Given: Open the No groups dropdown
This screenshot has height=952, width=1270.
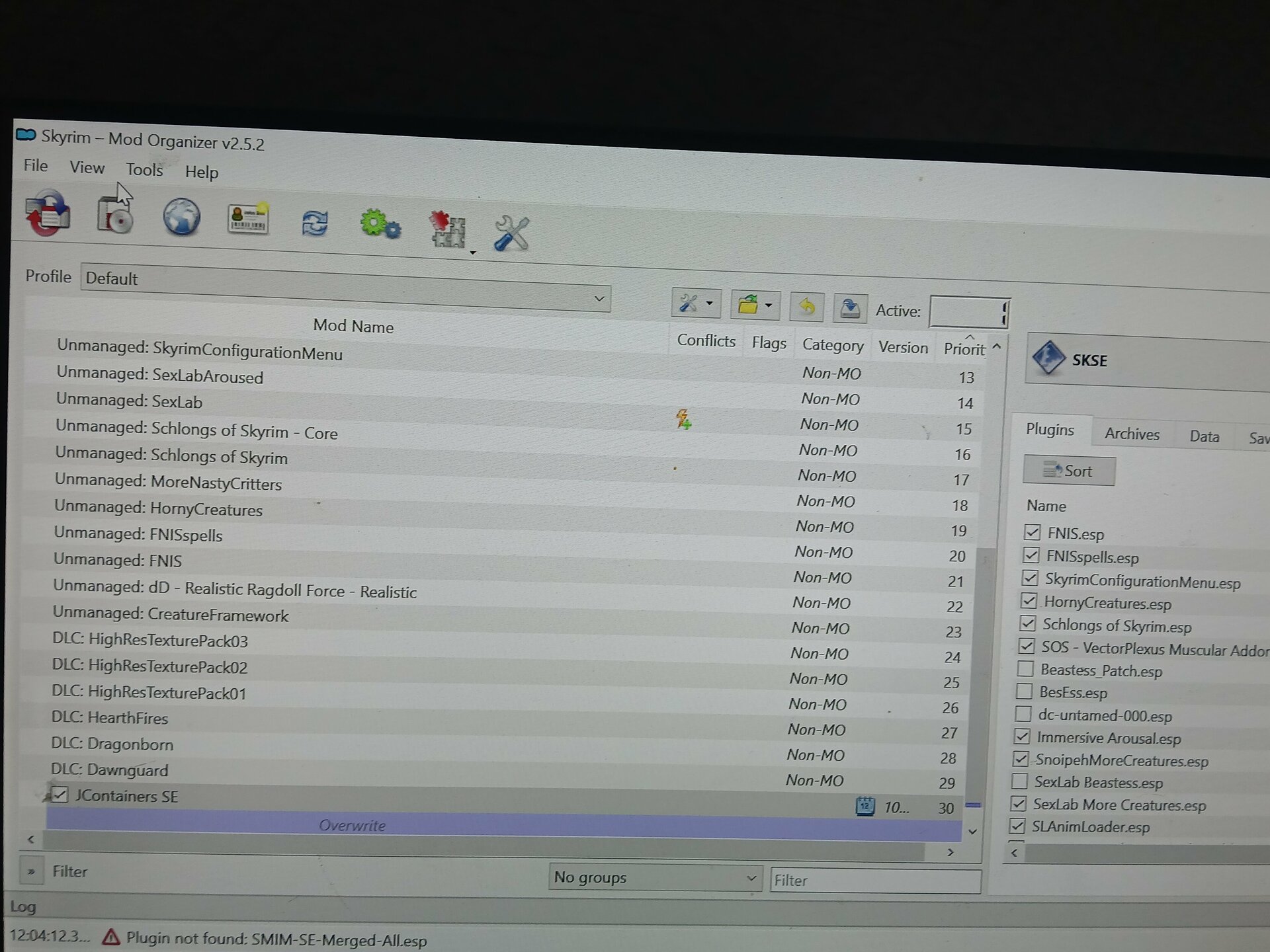Looking at the screenshot, I should pyautogui.click(x=655, y=877).
